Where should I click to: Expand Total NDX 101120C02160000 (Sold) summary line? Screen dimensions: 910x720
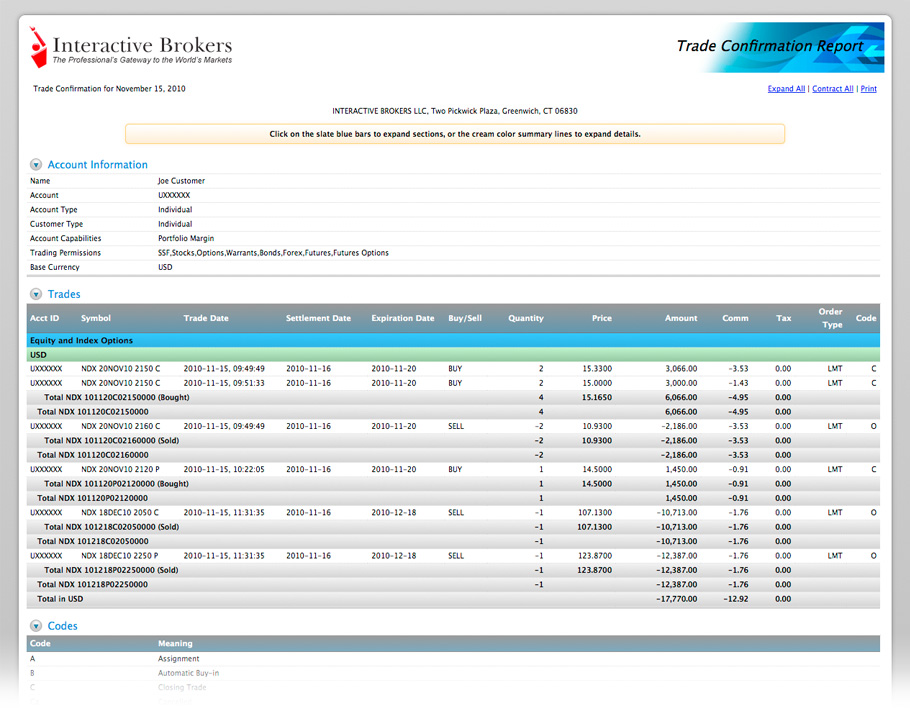coord(453,440)
